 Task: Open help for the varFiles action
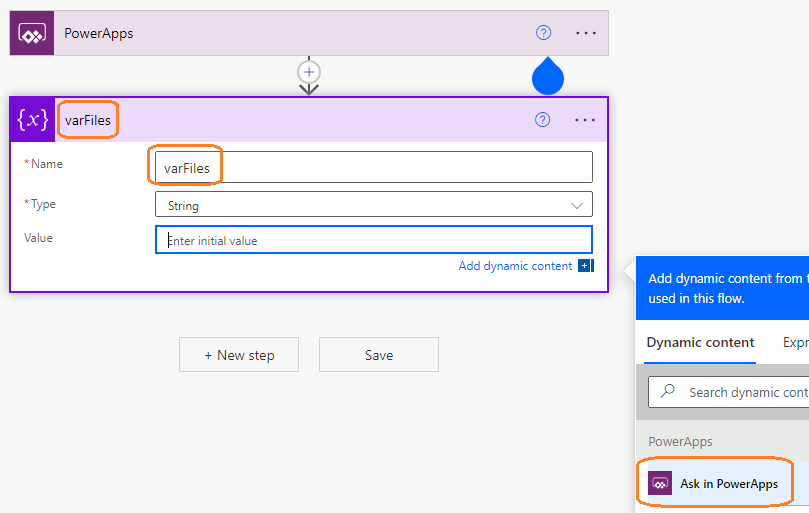point(543,120)
